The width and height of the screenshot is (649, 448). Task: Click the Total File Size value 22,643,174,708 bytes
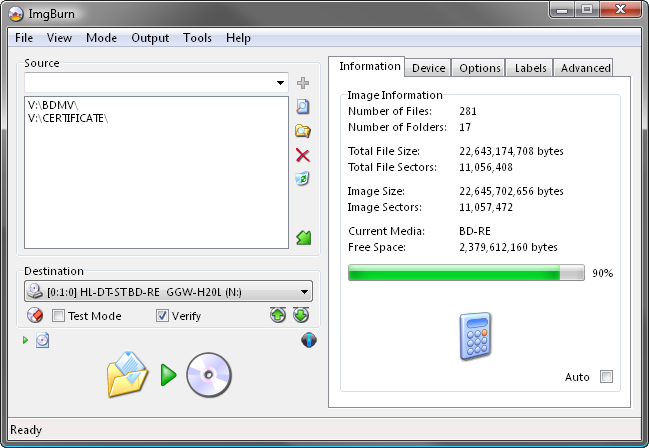tap(511, 151)
